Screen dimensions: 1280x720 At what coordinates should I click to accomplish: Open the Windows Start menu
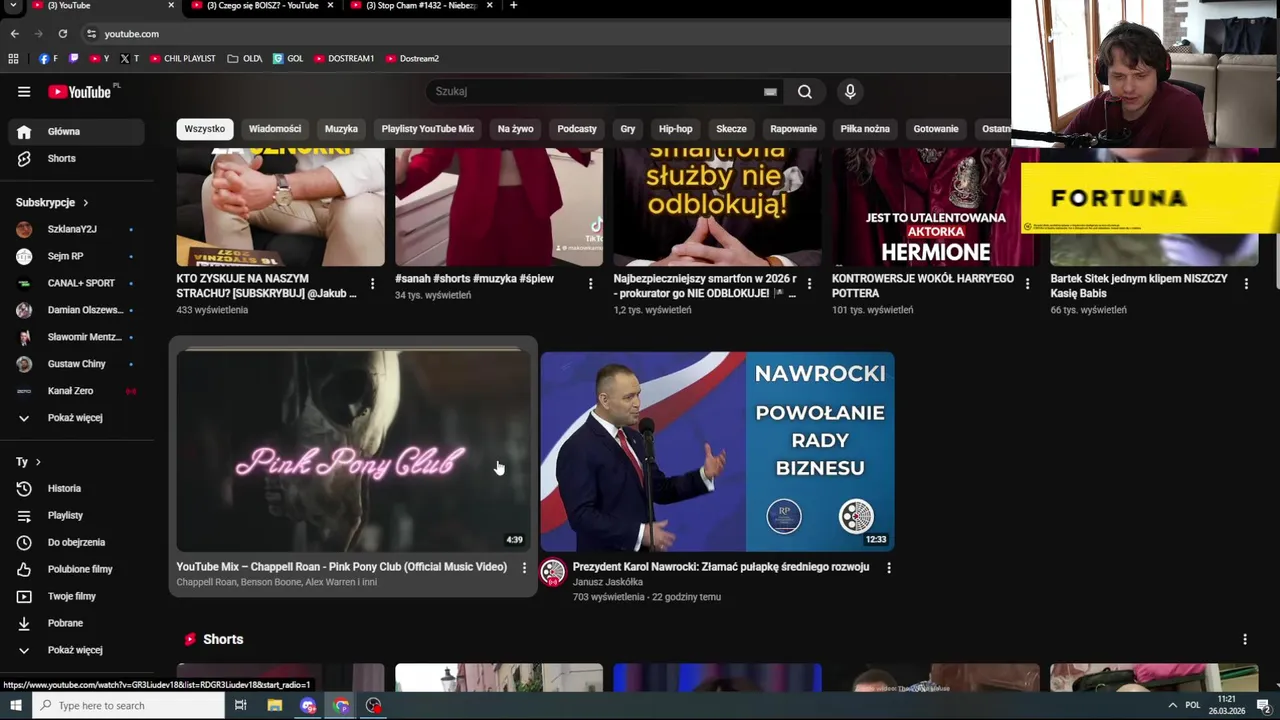[15, 706]
